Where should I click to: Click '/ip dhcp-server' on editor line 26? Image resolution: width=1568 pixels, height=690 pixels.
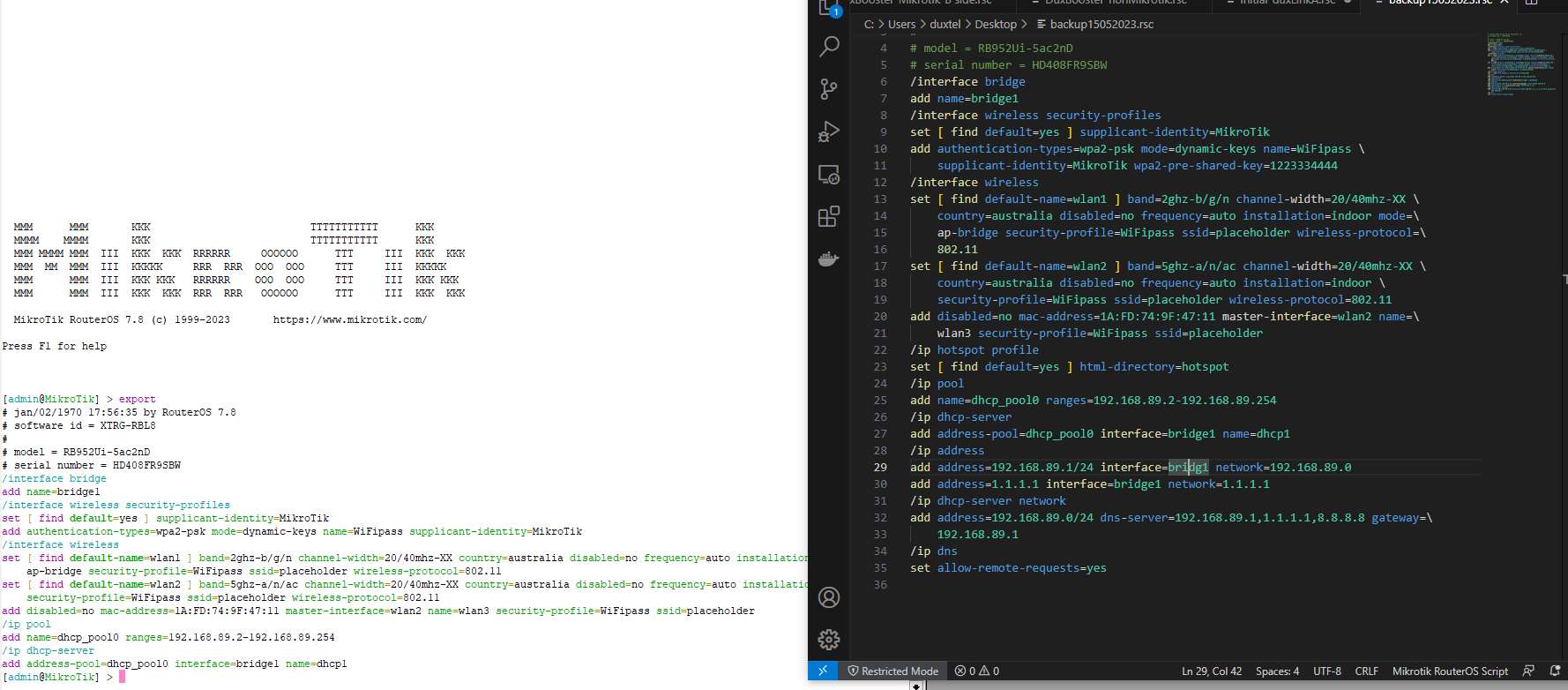coord(960,416)
